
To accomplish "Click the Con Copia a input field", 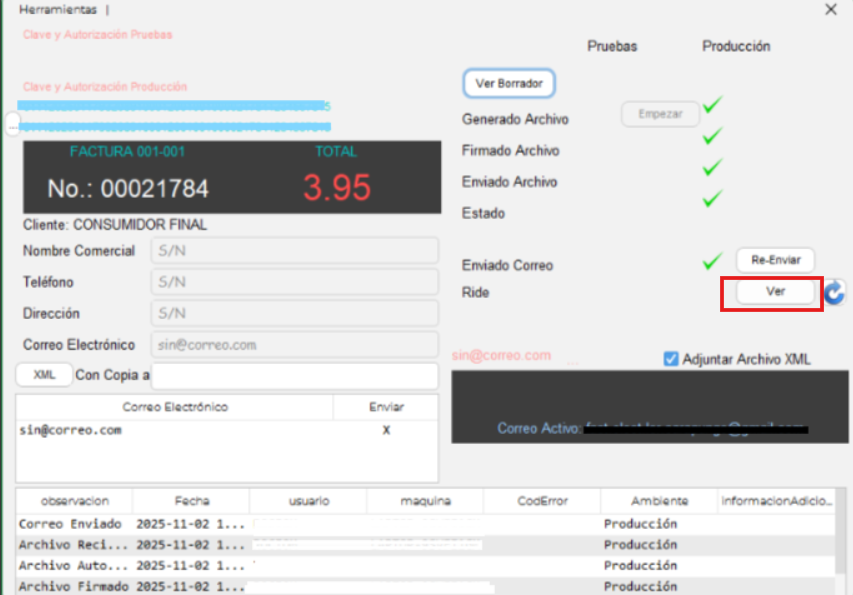I will [x=294, y=376].
